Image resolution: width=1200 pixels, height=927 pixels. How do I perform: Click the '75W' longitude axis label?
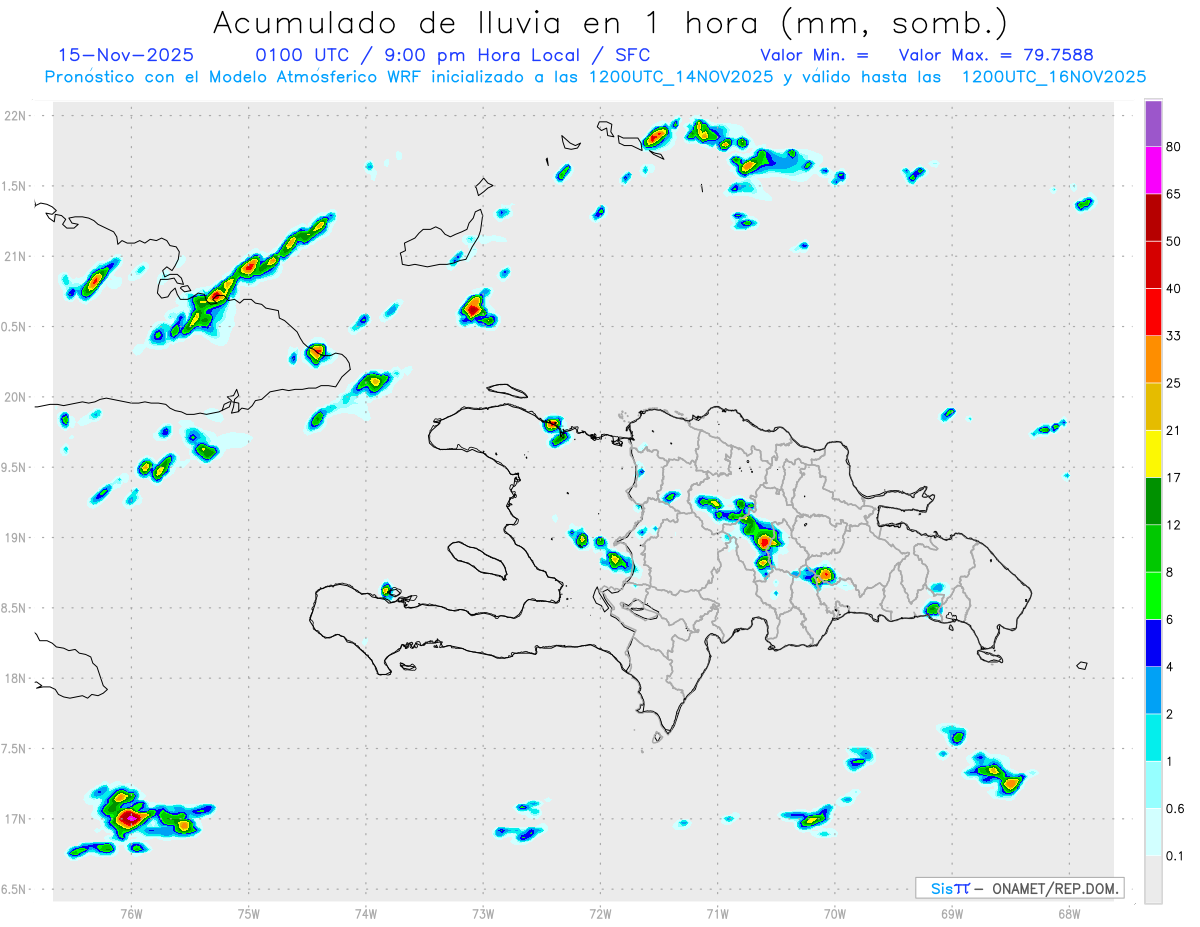[x=249, y=913]
